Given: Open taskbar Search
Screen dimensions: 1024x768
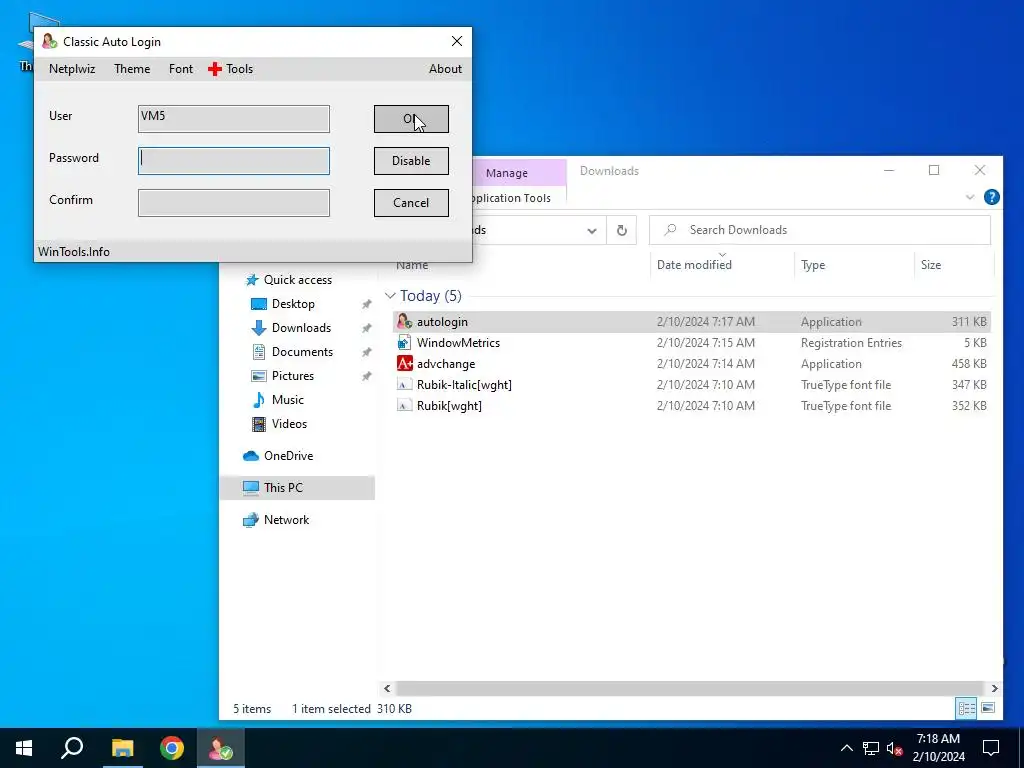Looking at the screenshot, I should pyautogui.click(x=72, y=748).
